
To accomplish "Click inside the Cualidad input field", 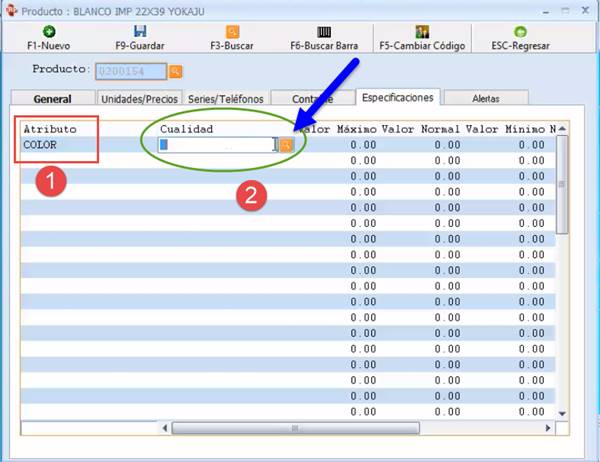I will click(216, 145).
